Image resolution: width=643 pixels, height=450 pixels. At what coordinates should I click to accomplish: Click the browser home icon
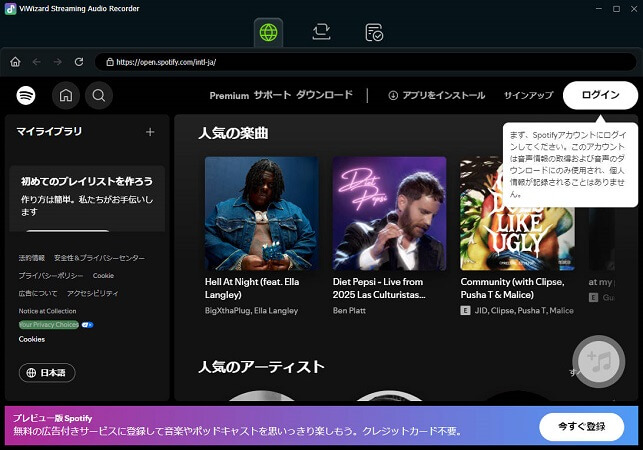(x=15, y=62)
